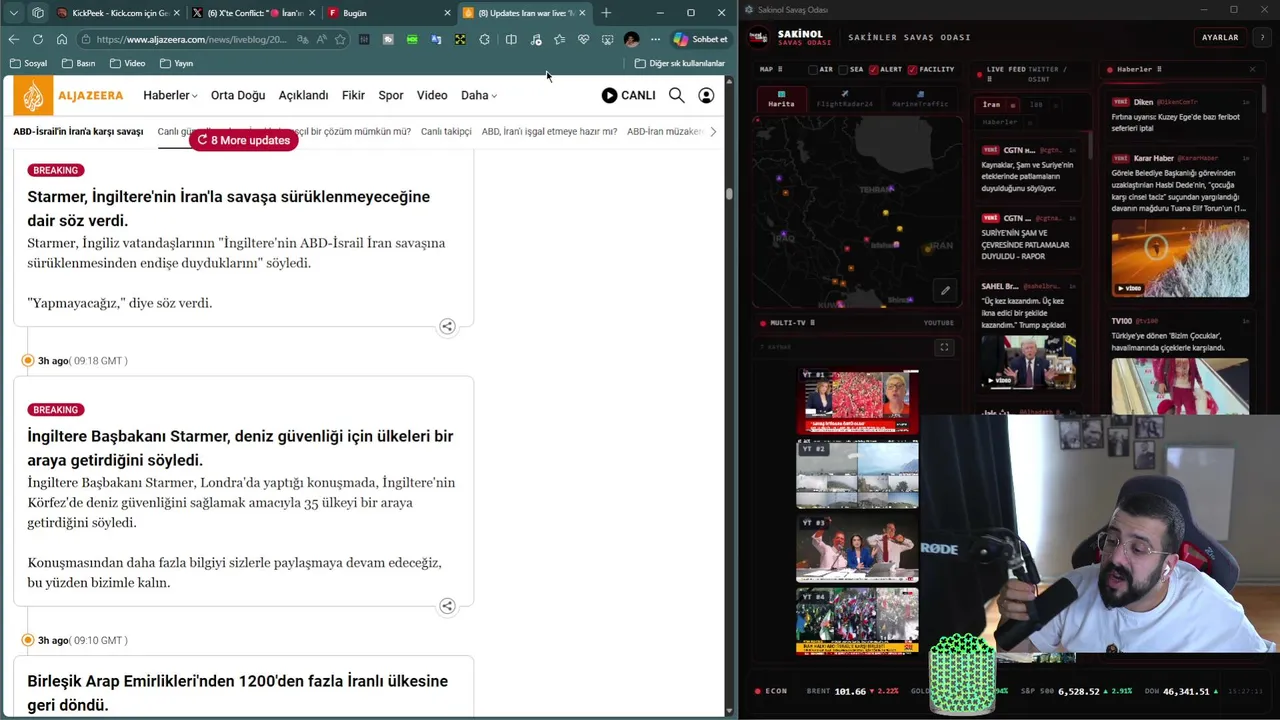The width and height of the screenshot is (1280, 720).
Task: Reload the Al Jazeera page
Action: tap(38, 39)
